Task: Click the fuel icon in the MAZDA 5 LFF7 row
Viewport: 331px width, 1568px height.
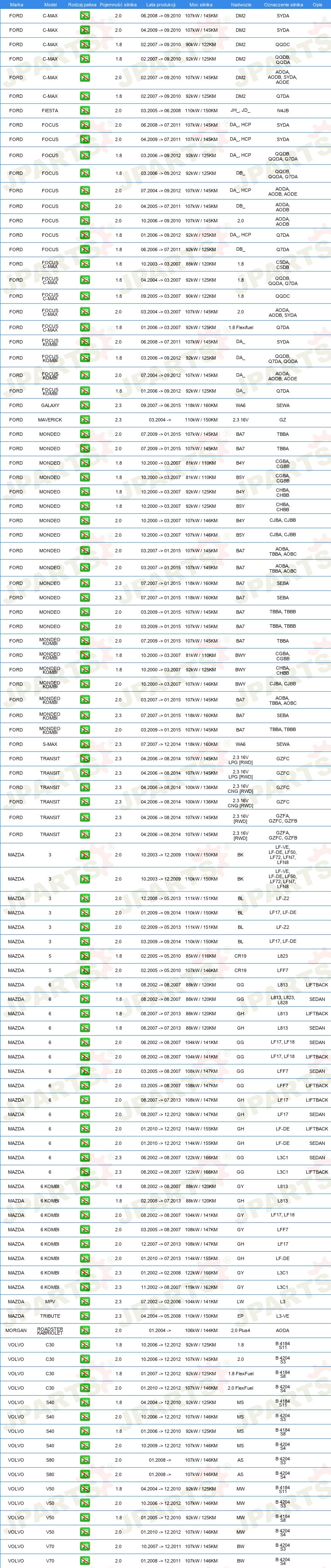Action: [85, 971]
